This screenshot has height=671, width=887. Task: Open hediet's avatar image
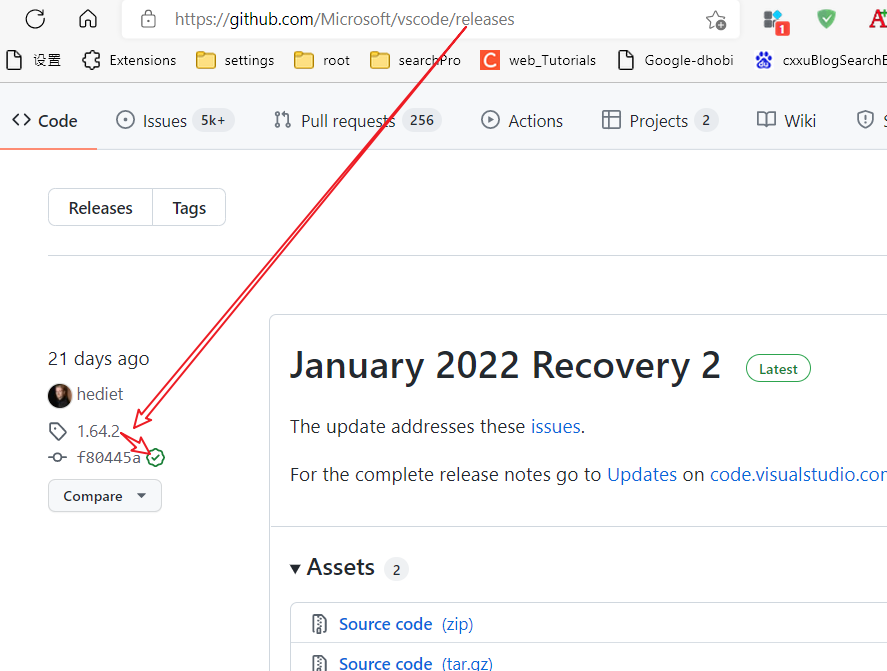(x=59, y=395)
